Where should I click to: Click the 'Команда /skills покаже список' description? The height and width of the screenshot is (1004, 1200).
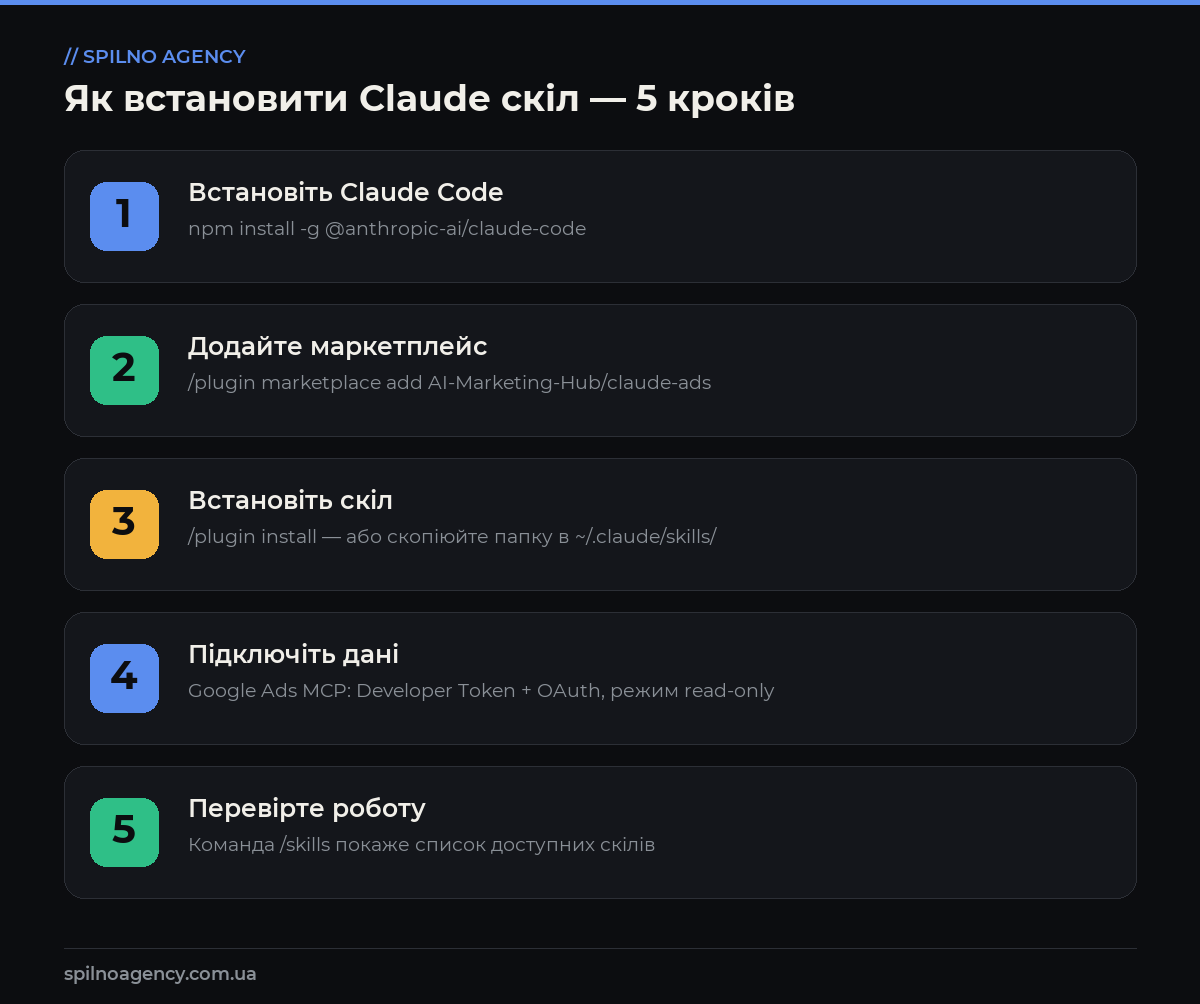(422, 845)
